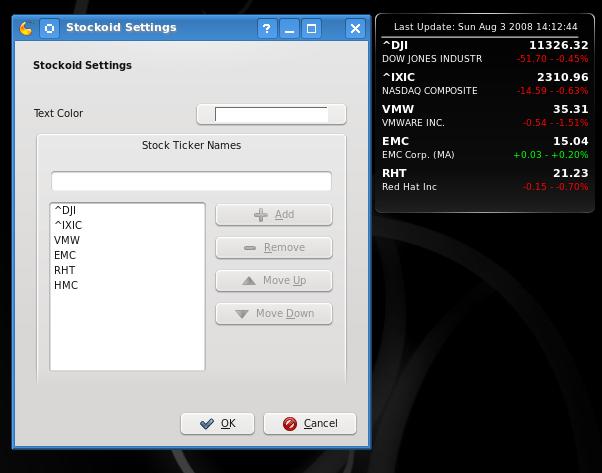This screenshot has width=602, height=473.
Task: Select VMW in the ticker list
Action: pos(127,240)
